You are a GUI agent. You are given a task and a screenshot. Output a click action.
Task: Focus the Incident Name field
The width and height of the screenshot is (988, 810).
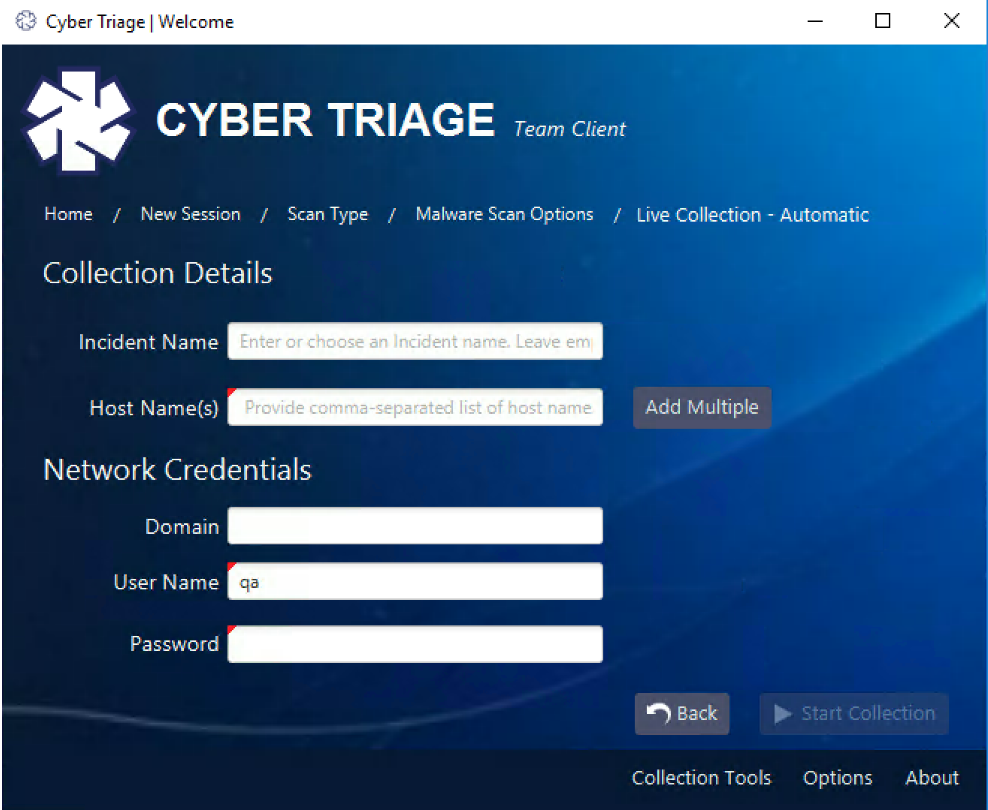(415, 341)
